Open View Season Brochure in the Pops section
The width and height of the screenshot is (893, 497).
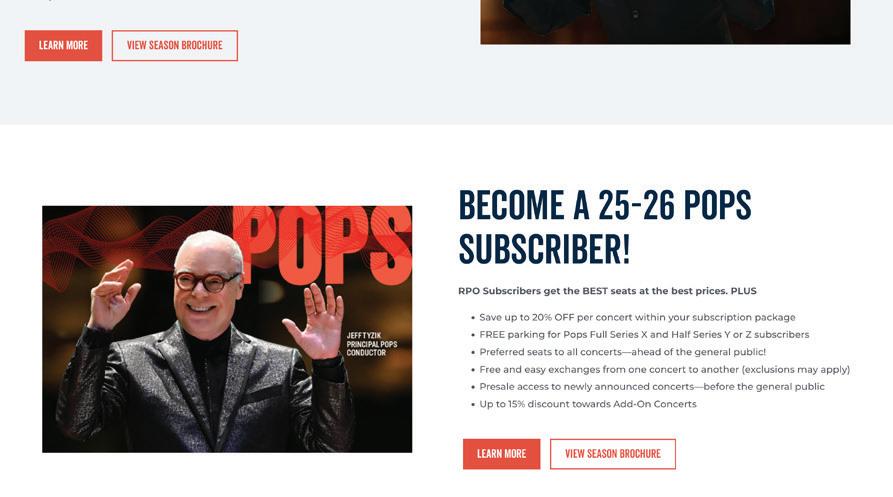coord(613,454)
